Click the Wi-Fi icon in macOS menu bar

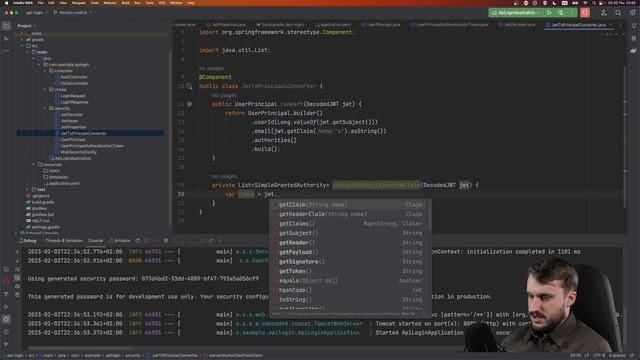click(585, 3)
